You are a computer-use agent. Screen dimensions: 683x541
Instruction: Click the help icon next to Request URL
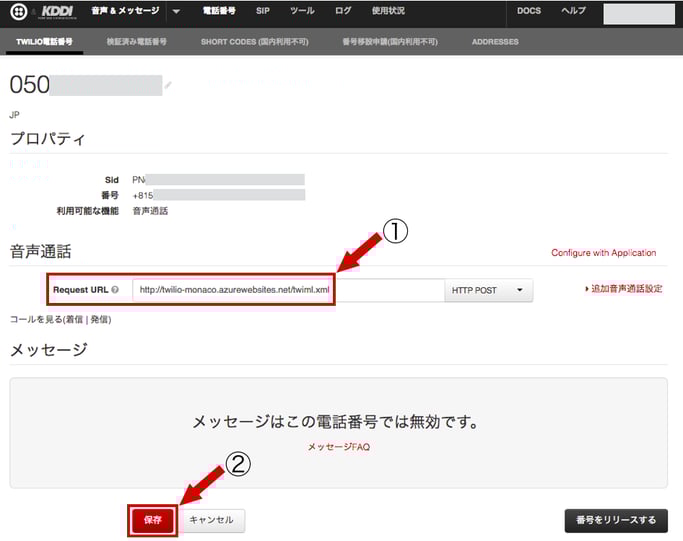click(x=115, y=289)
